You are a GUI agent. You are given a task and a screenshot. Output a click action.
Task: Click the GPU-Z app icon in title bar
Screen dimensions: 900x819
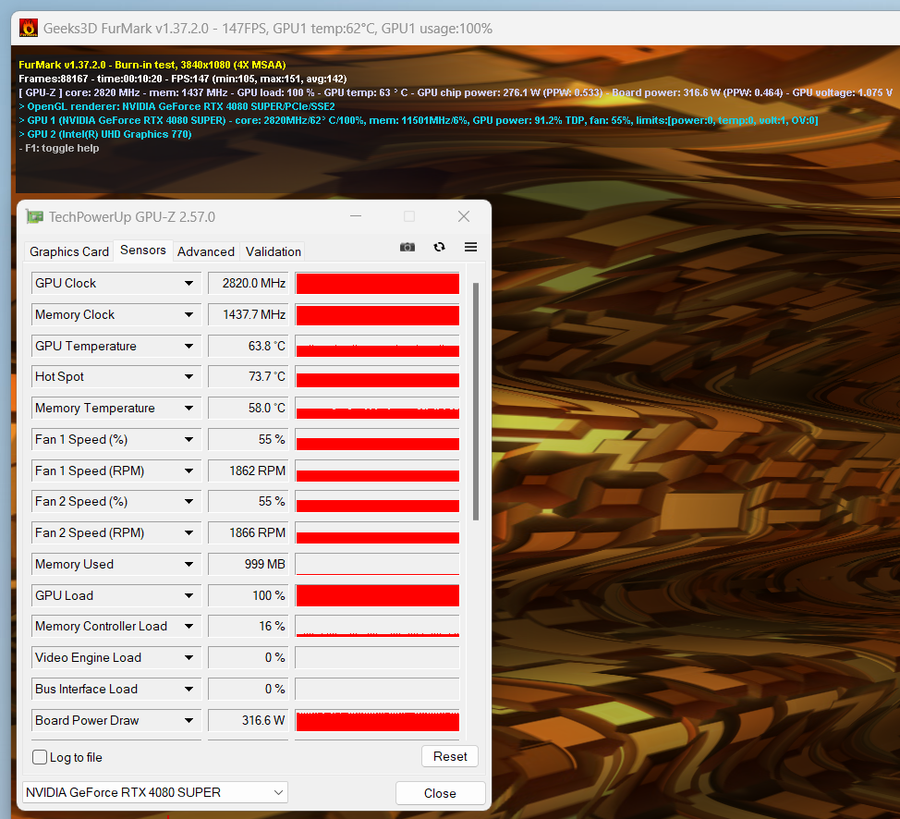point(34,217)
